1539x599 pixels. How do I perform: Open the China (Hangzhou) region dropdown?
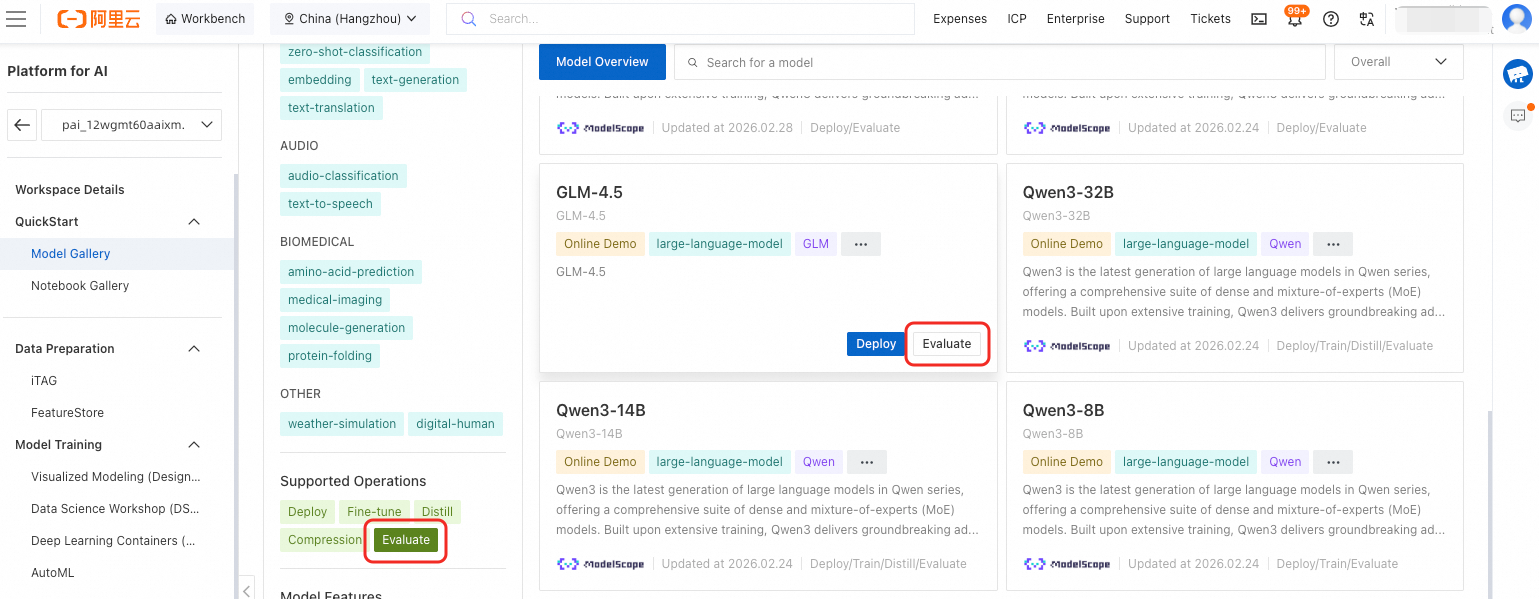point(349,19)
